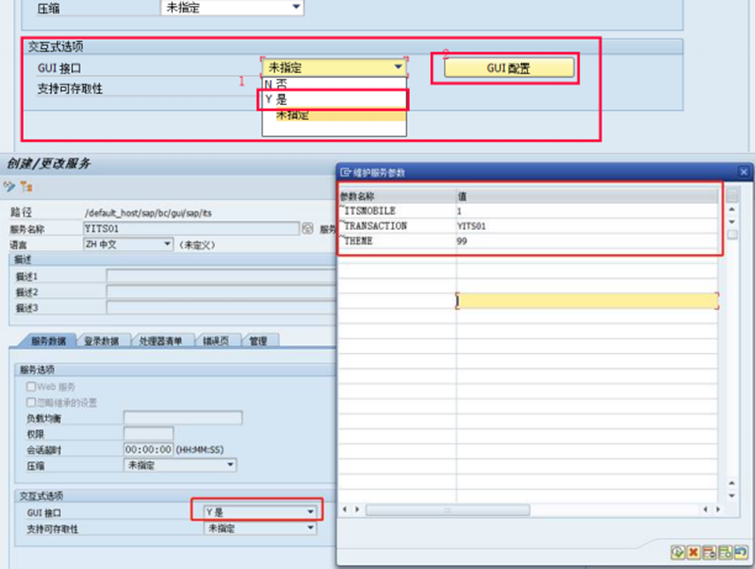Viewport: 755px width, 569px height.
Task: Open the lower 支持可存取性 dropdown
Action: pyautogui.click(x=260, y=528)
